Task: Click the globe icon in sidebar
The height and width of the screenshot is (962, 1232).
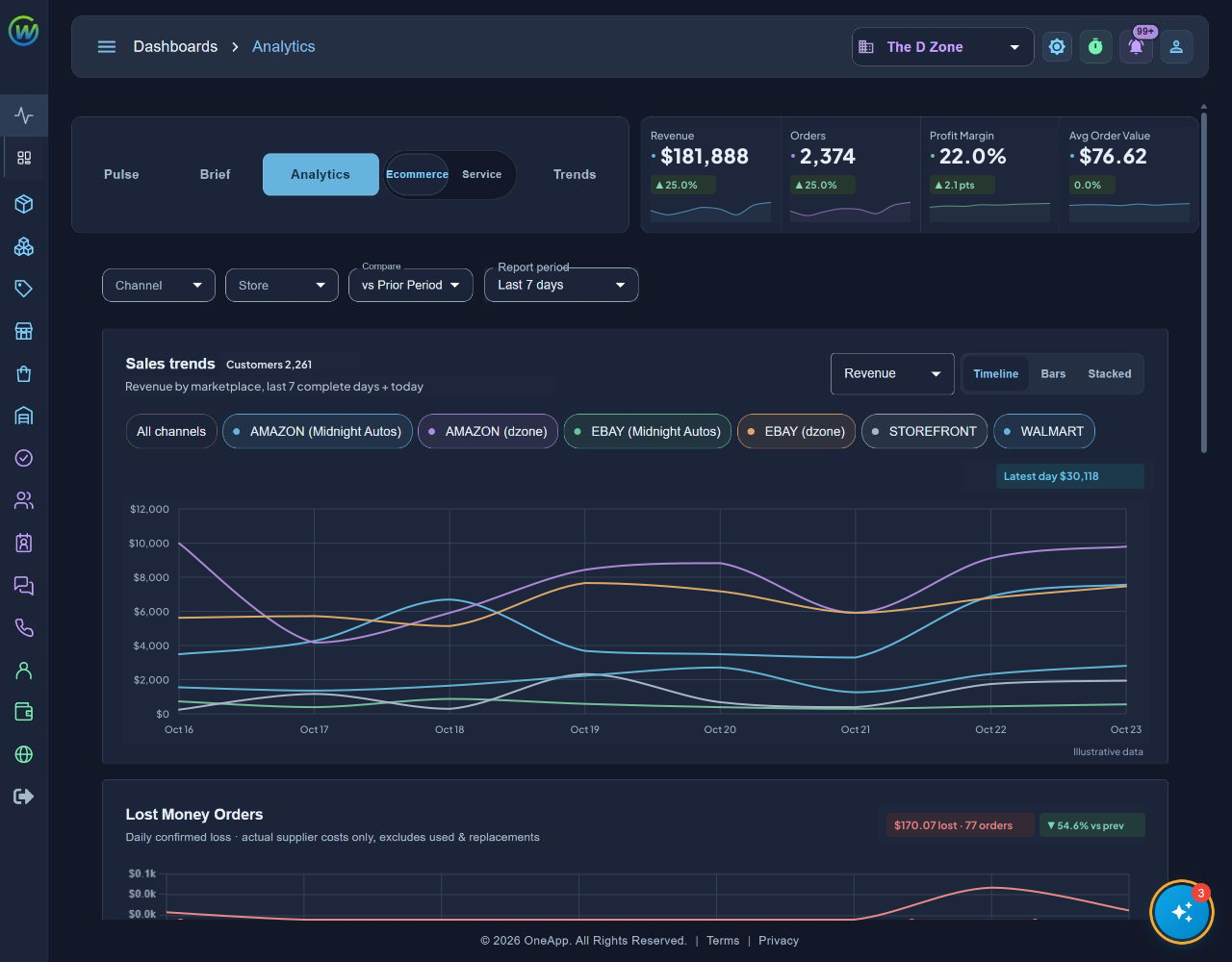Action: coord(24,754)
